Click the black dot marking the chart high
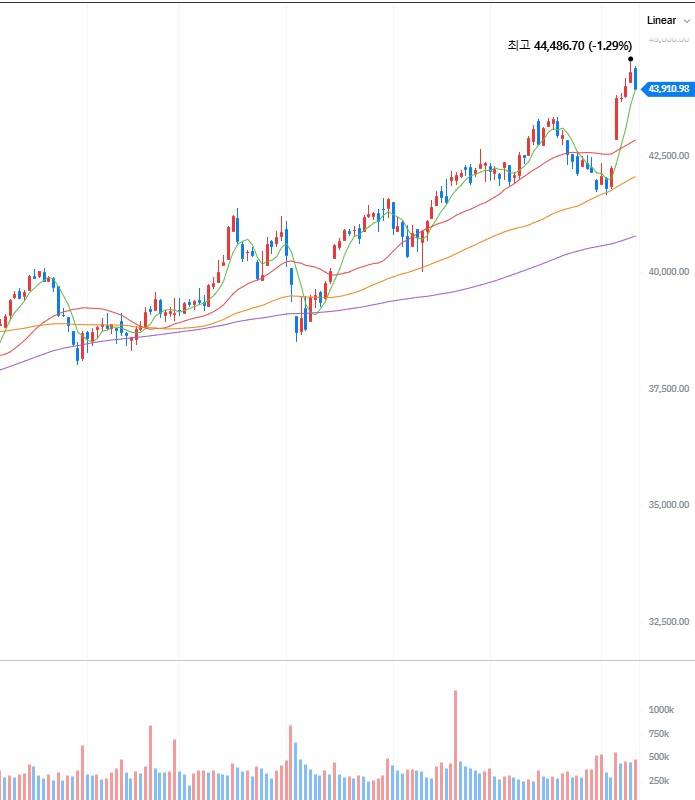Viewport: 695px width, 800px height. point(630,59)
